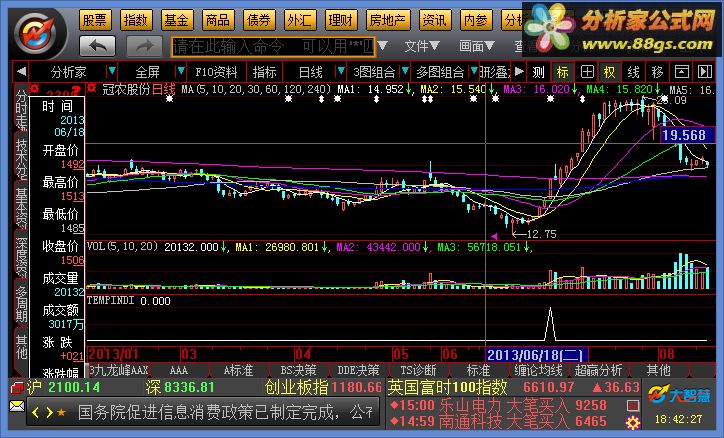Click the 田 grid layout icon
The height and width of the screenshot is (438, 724).
coord(587,72)
